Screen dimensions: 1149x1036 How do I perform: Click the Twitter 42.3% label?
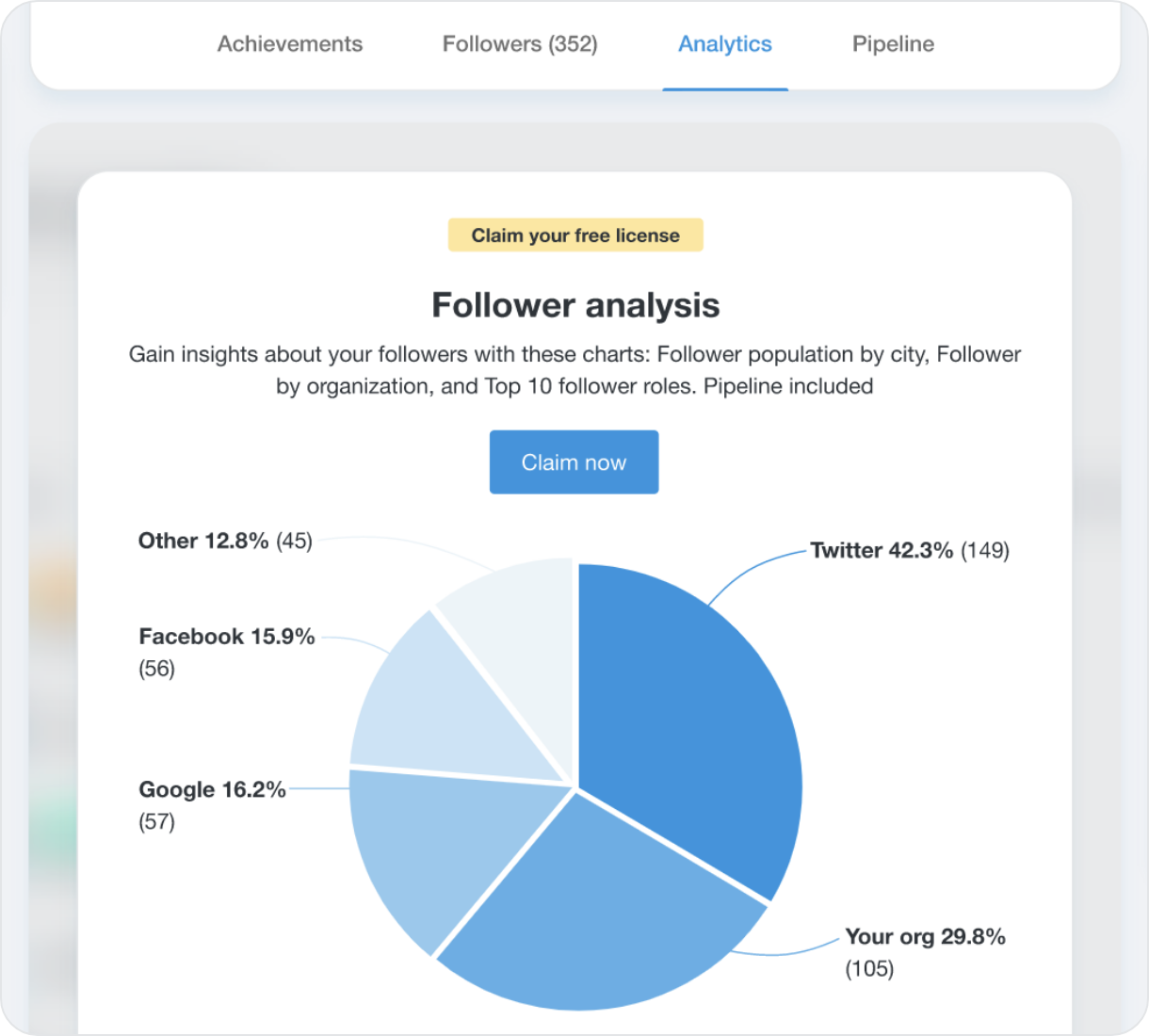coord(882,550)
